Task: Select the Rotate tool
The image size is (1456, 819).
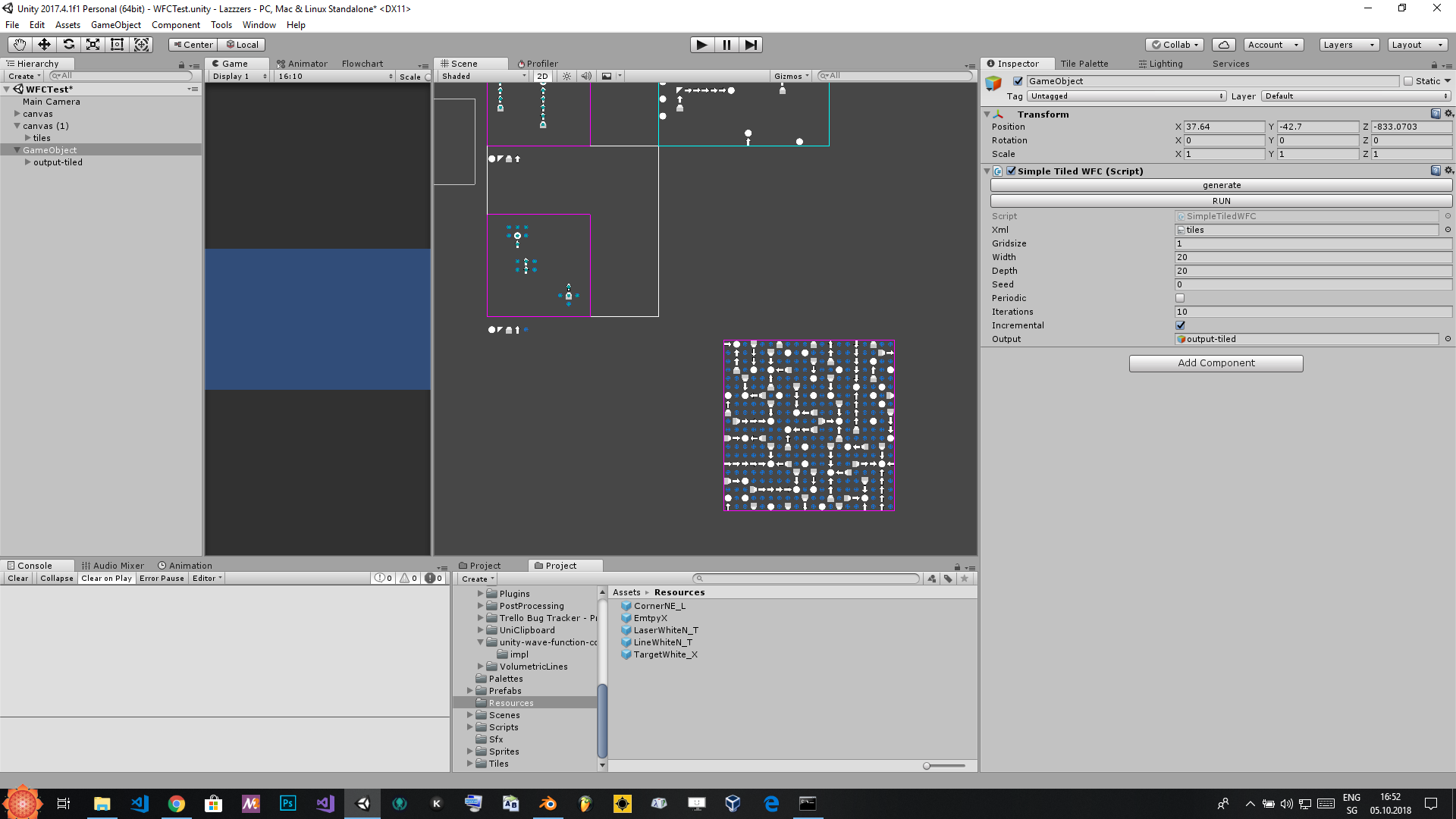Action: [x=68, y=45]
